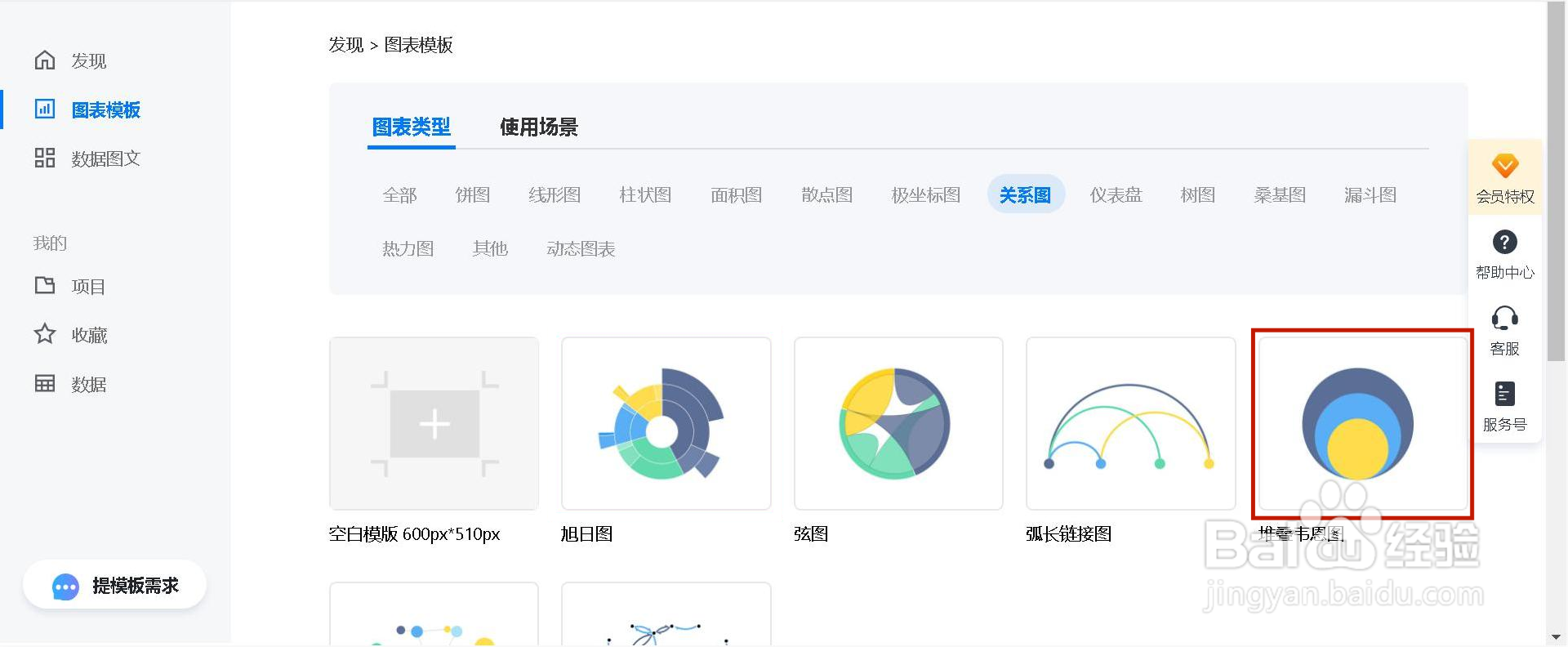Open the 客服 headset icon
The height and width of the screenshot is (647, 1568).
click(1505, 318)
